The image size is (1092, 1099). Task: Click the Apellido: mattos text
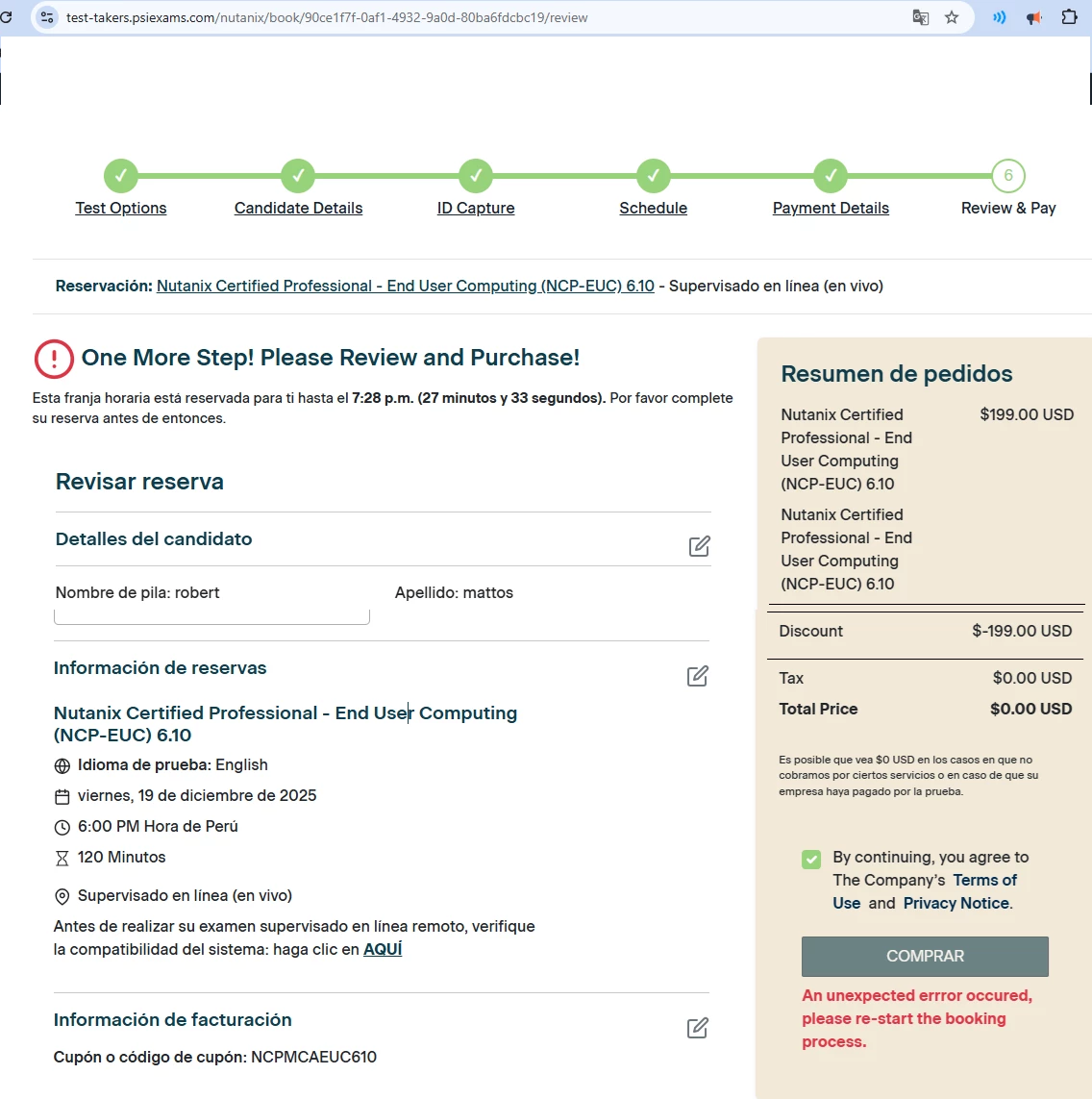point(454,592)
